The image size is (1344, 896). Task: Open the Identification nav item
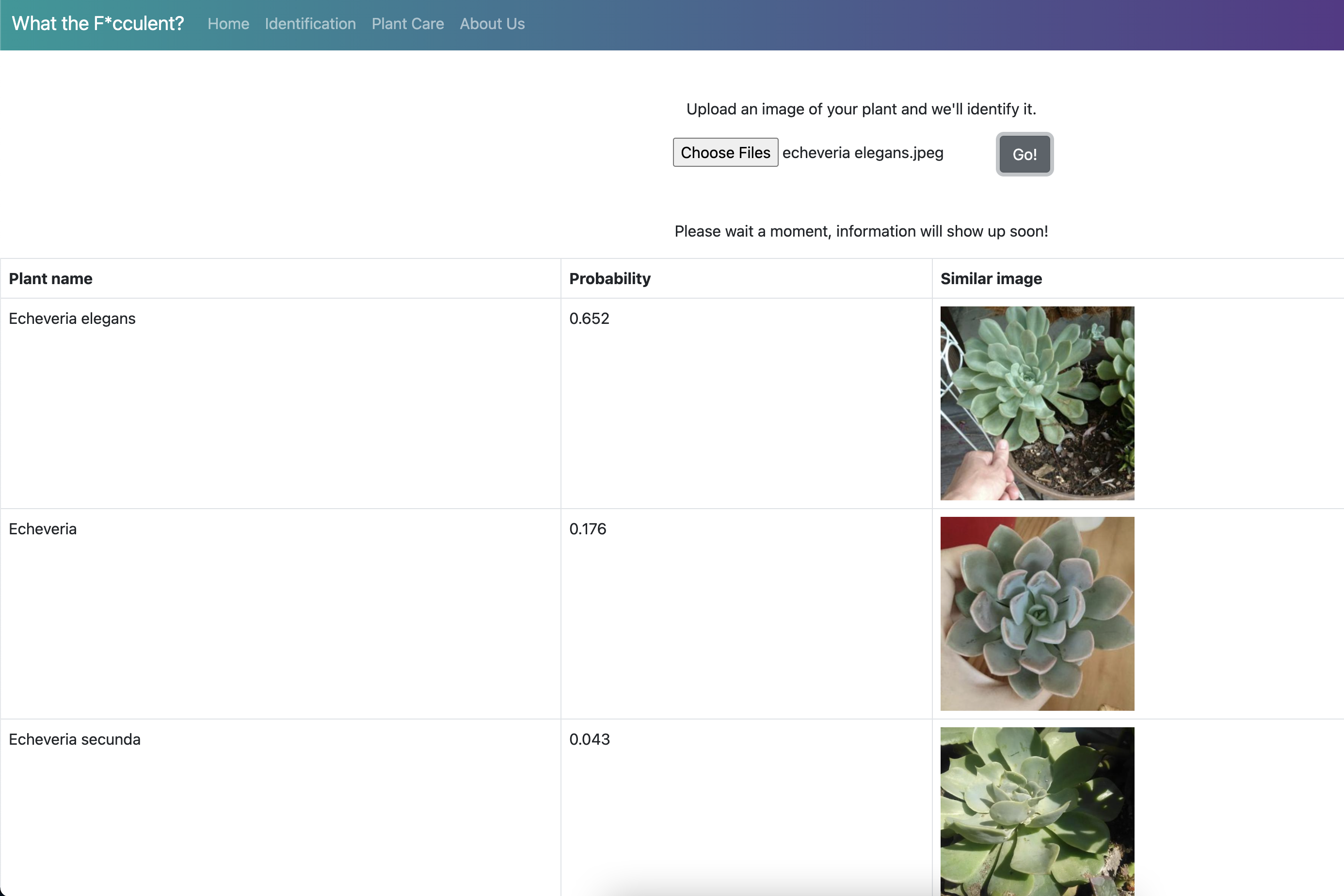(x=310, y=24)
